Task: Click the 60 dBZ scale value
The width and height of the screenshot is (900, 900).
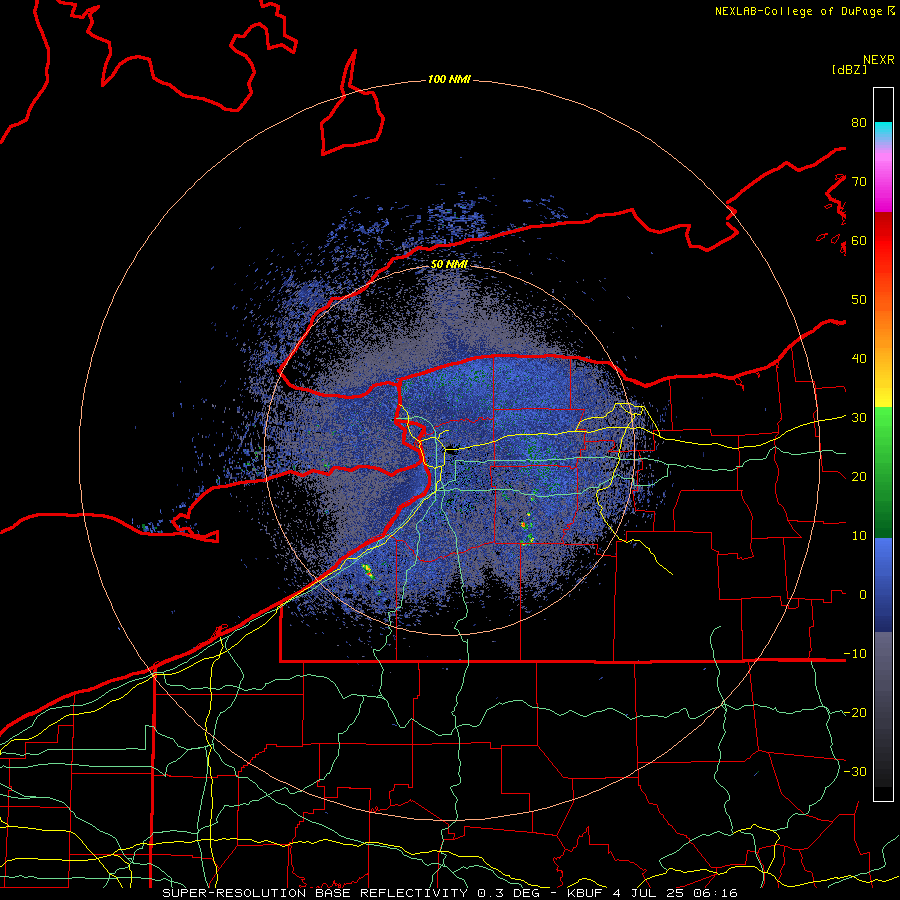Action: point(859,240)
